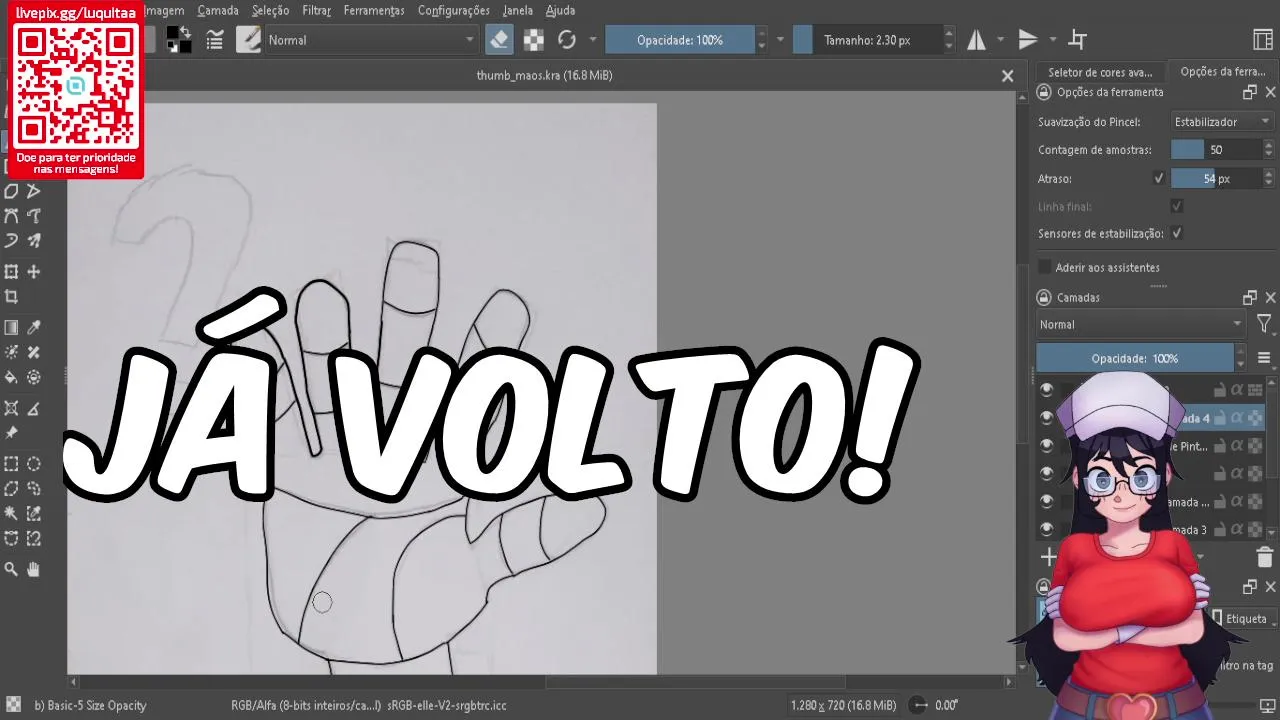Select the Pan hand tool

point(34,569)
